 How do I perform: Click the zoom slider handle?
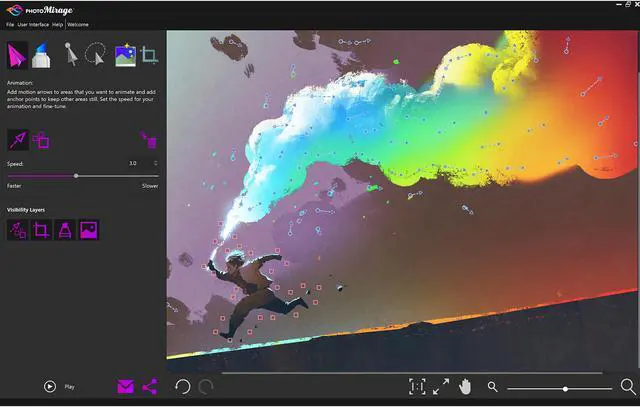coord(565,389)
